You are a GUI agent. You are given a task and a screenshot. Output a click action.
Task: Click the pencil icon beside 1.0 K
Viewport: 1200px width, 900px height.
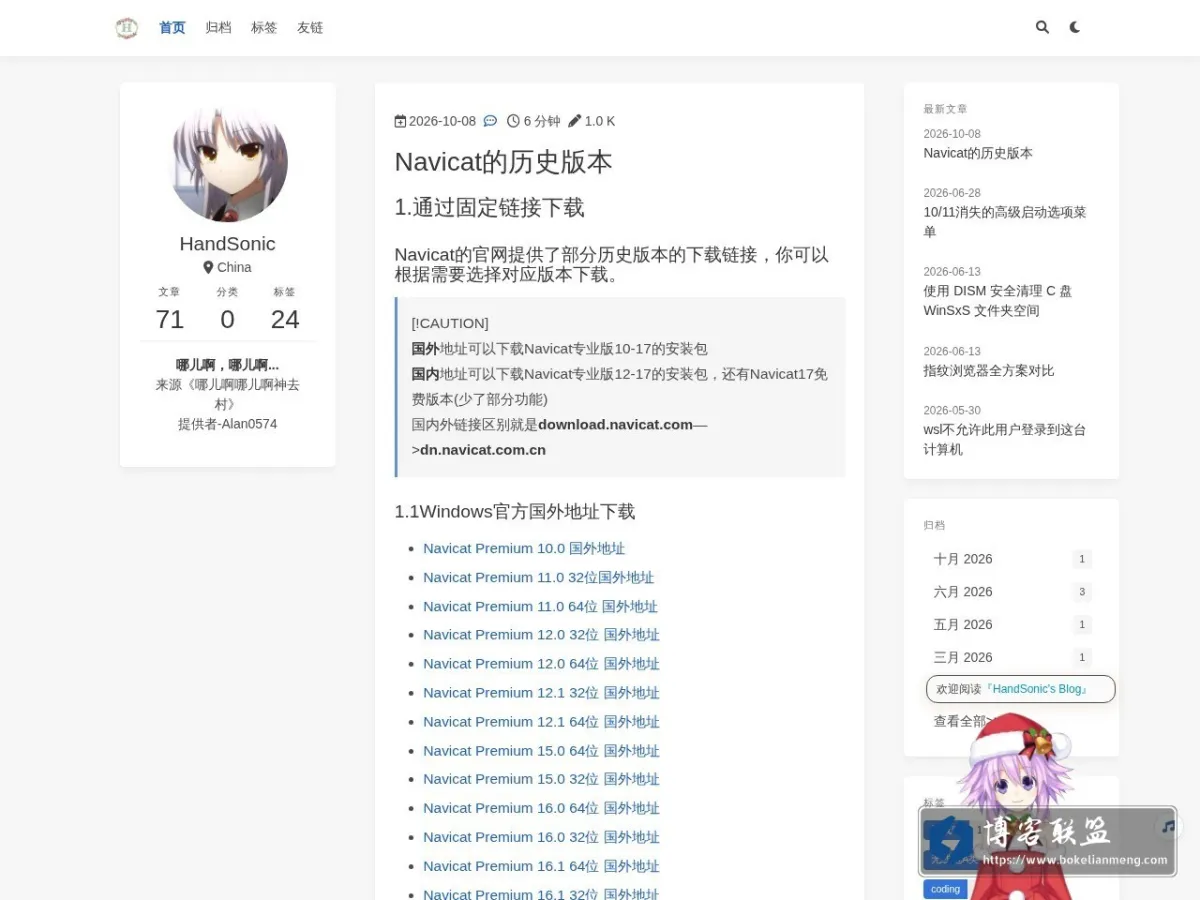coord(574,121)
